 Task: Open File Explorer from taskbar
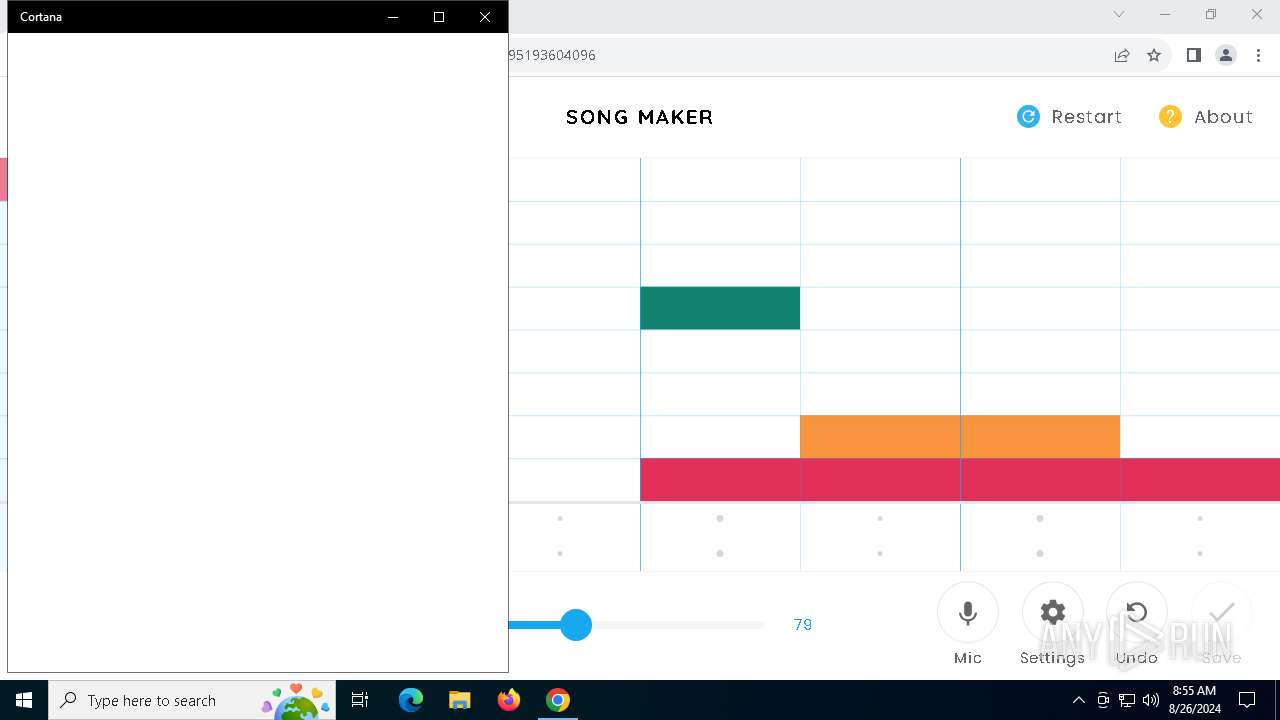pos(459,700)
